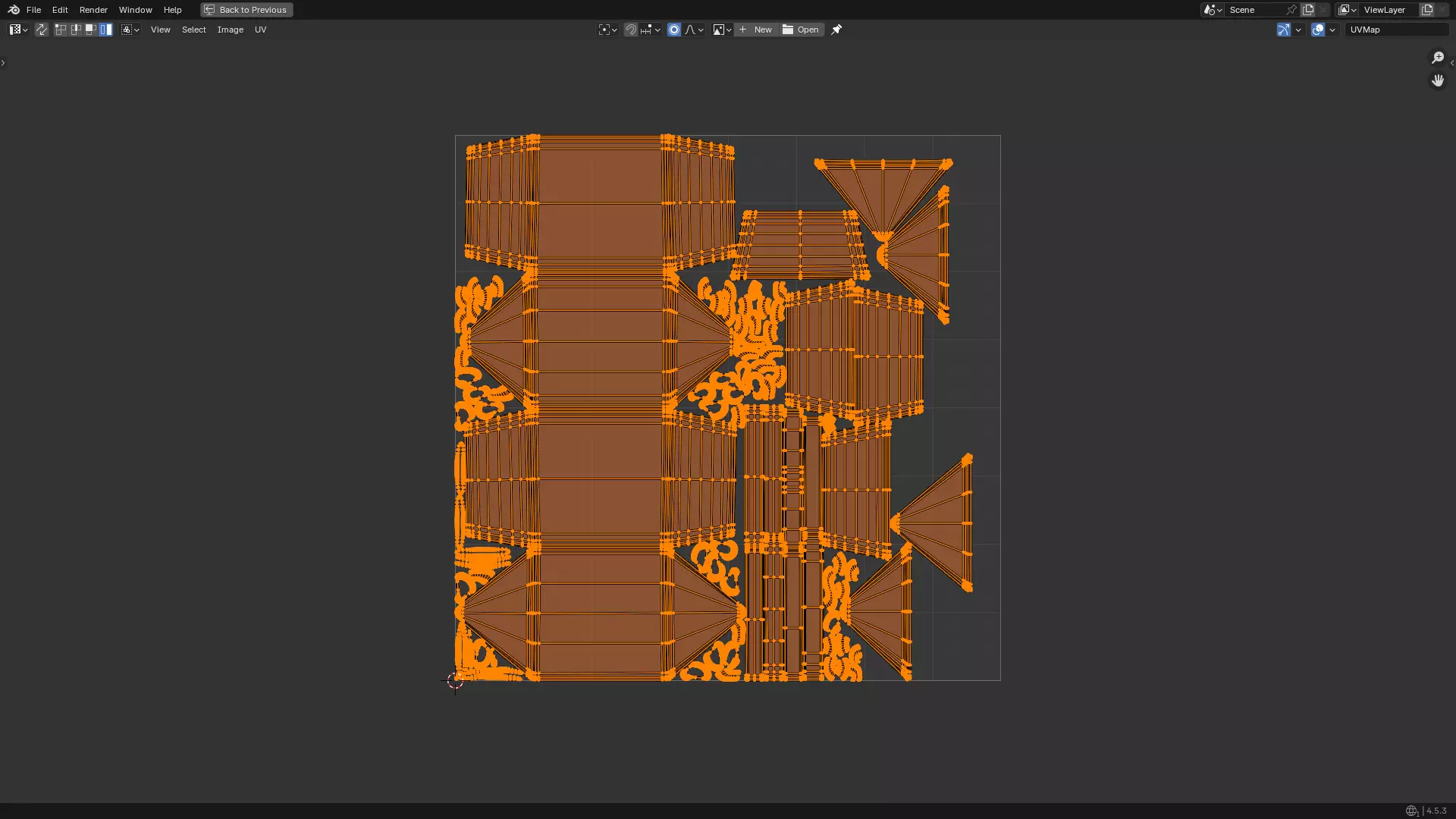Click New image button
The image size is (1456, 819).
coord(756,30)
